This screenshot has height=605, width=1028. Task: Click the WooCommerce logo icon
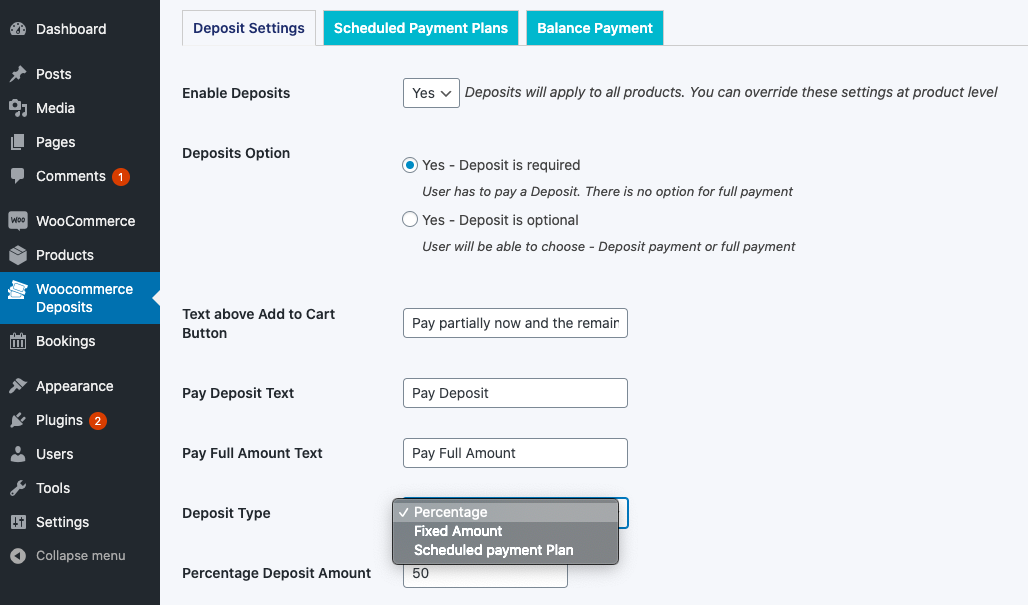18,221
